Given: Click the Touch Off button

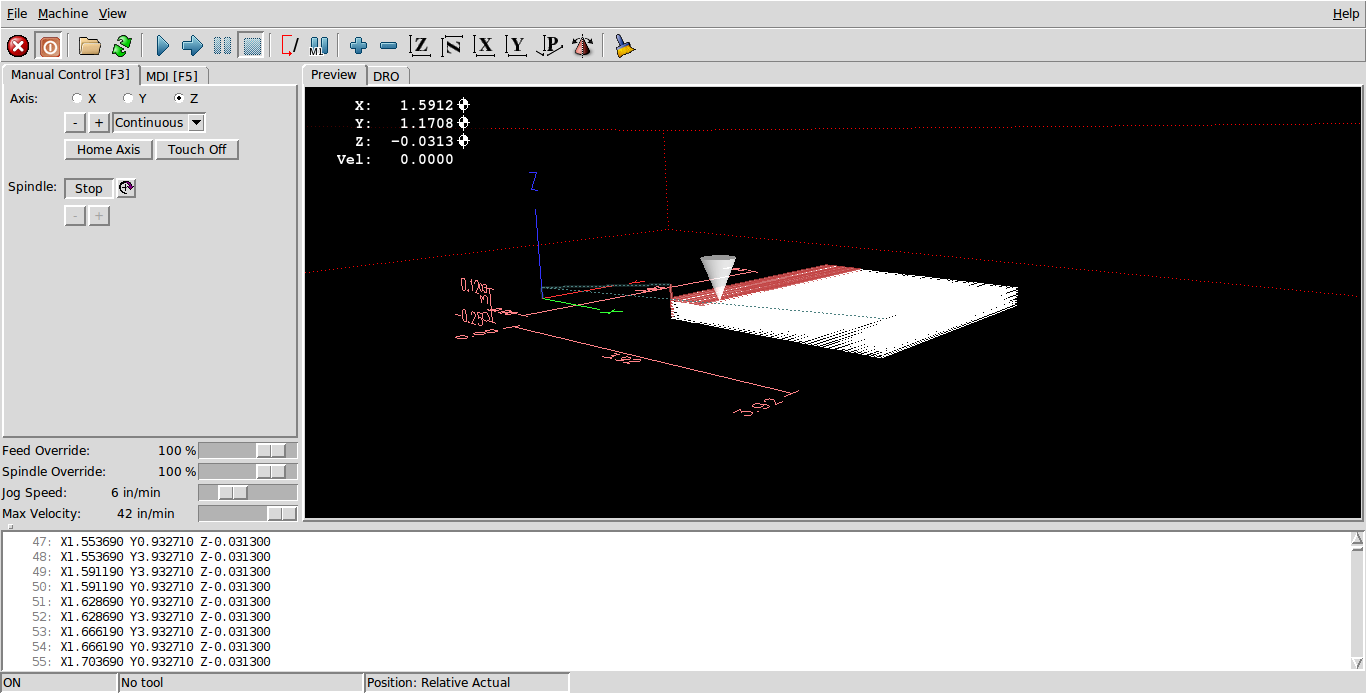Looking at the screenshot, I should 197,150.
